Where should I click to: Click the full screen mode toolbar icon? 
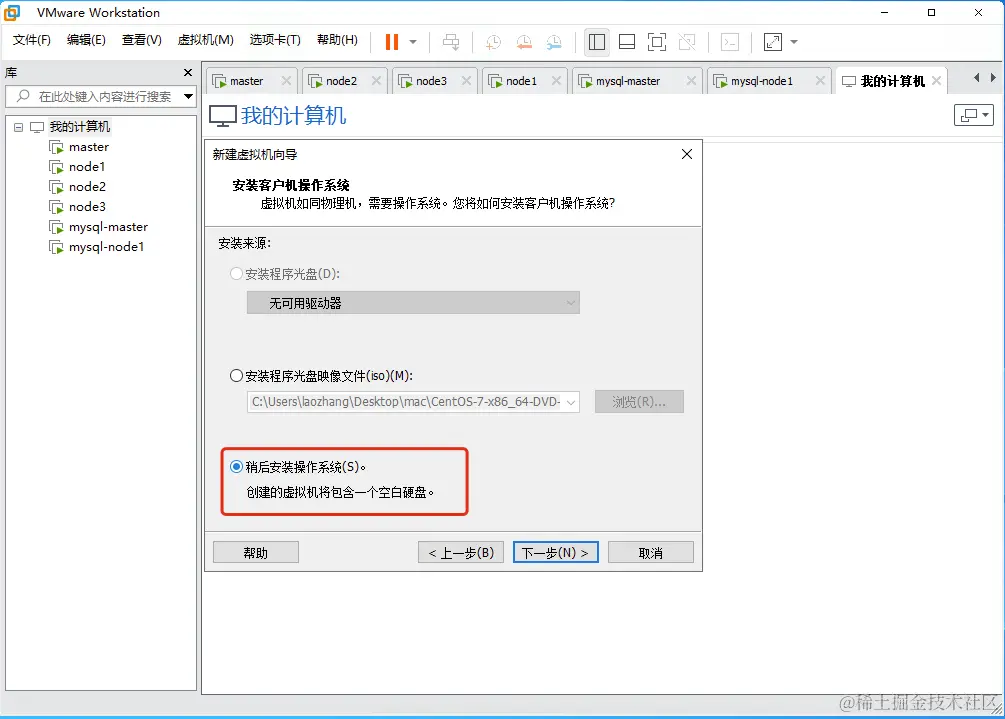click(x=657, y=42)
